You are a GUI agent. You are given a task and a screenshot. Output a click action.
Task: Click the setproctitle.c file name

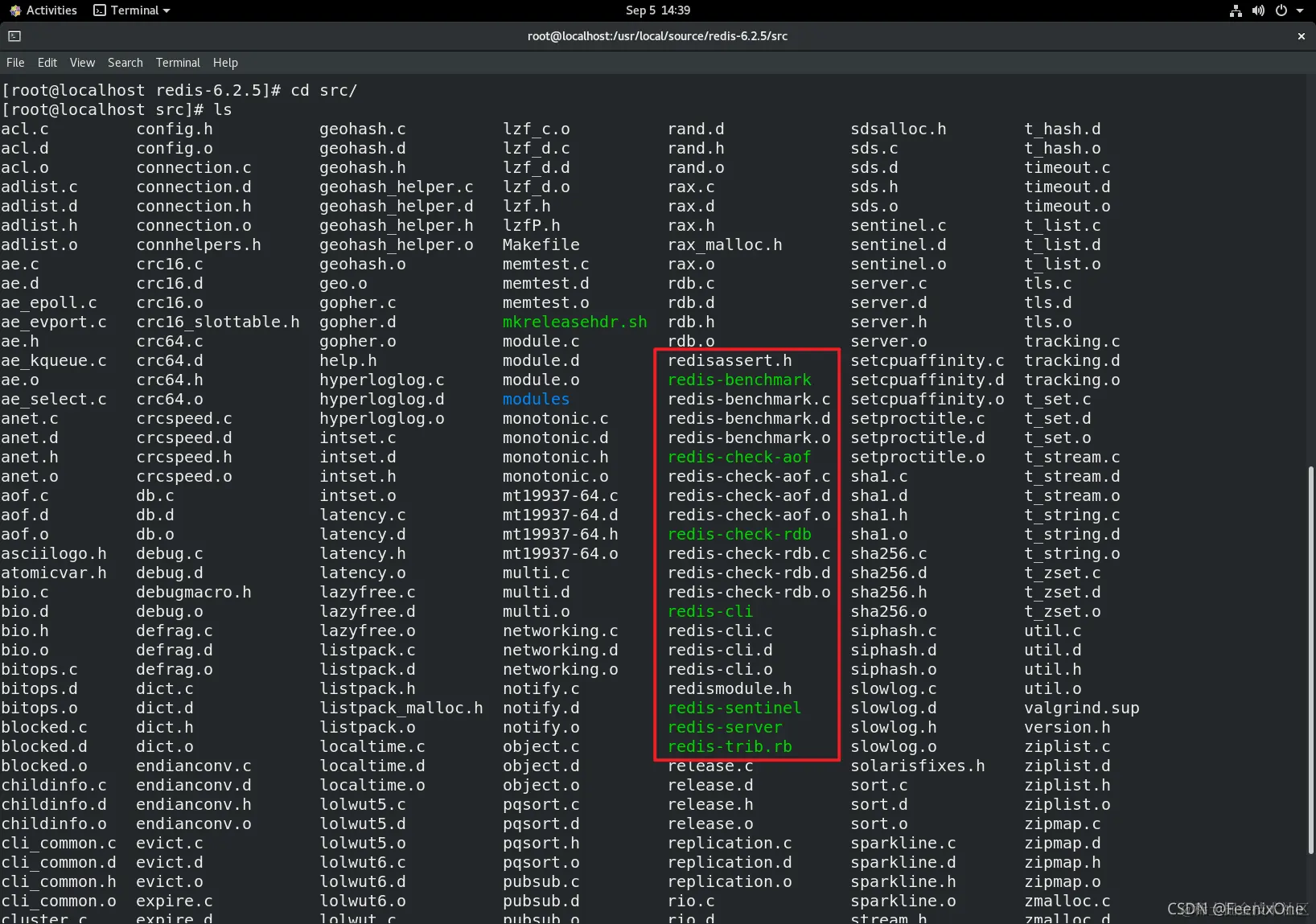tap(918, 418)
